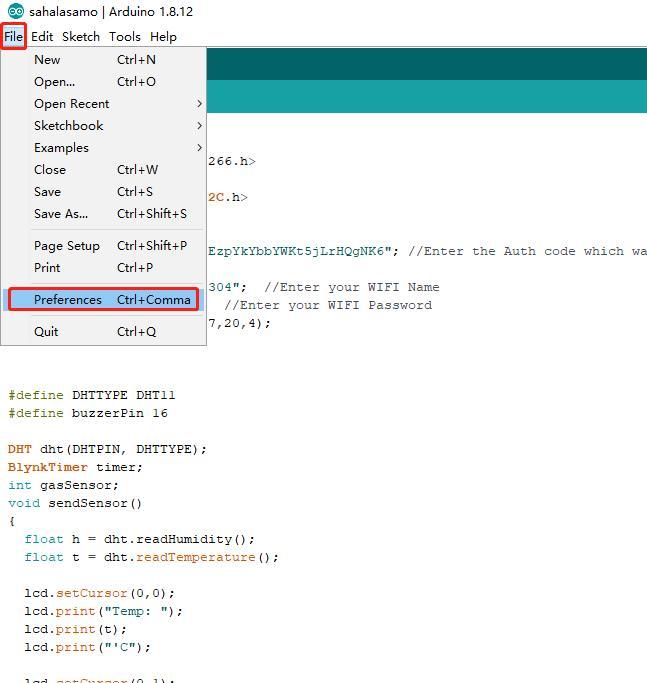Click the '2C.h>' include fragment
Viewport: 647px width, 683px height.
click(228, 197)
